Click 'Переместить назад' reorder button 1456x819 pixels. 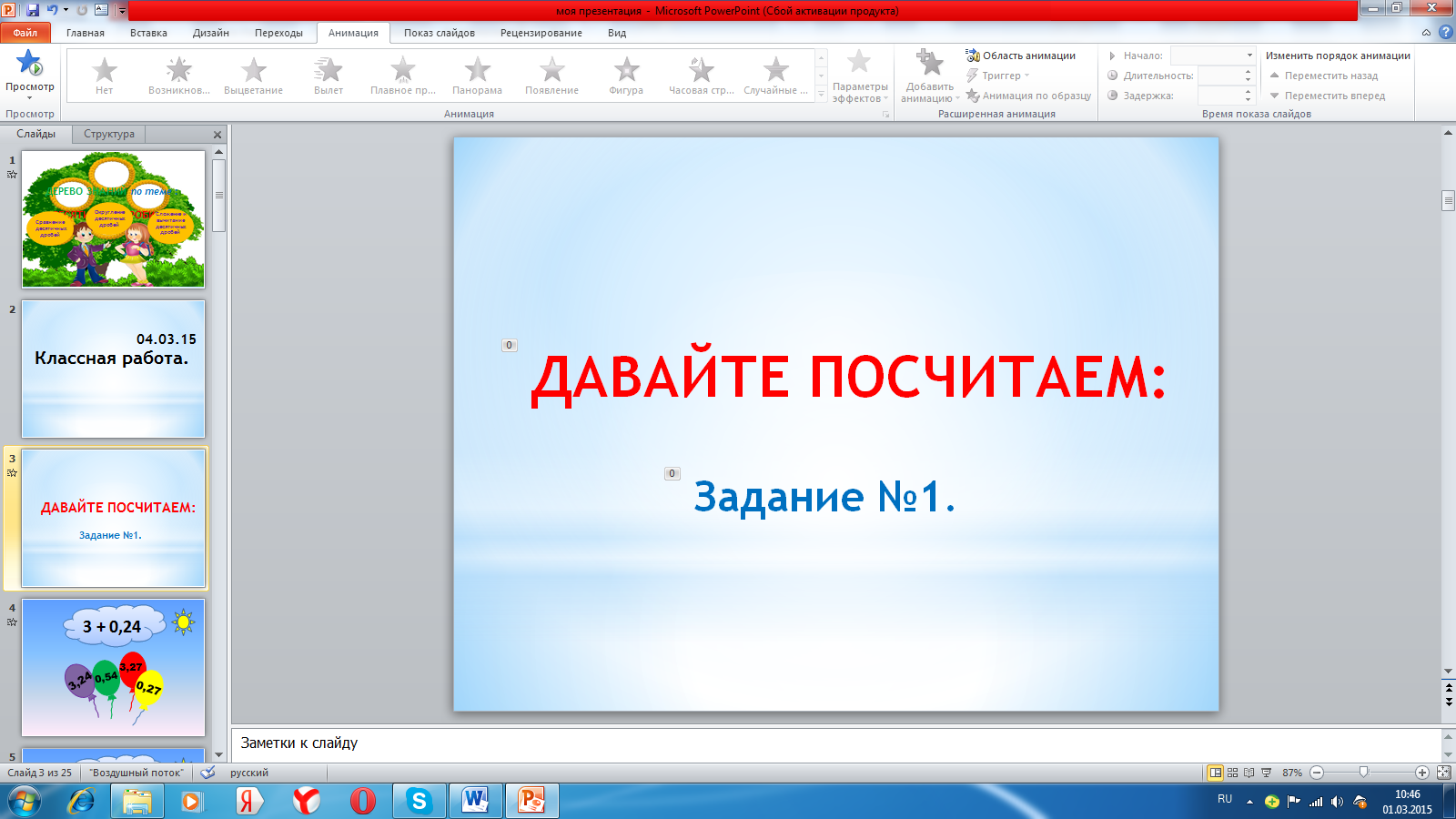(1324, 76)
